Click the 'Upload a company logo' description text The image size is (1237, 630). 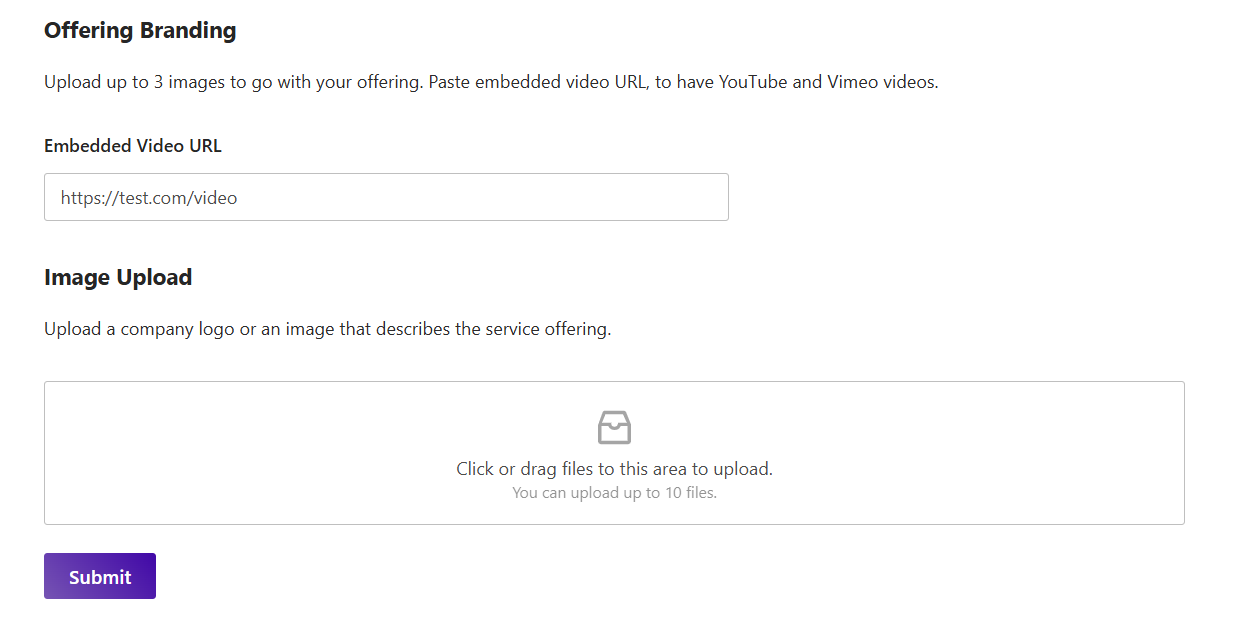327,329
